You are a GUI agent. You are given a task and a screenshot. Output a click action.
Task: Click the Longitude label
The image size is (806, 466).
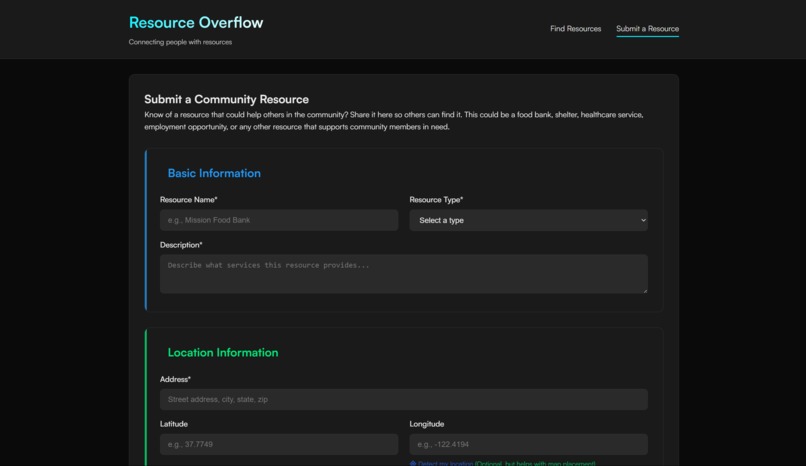[427, 424]
